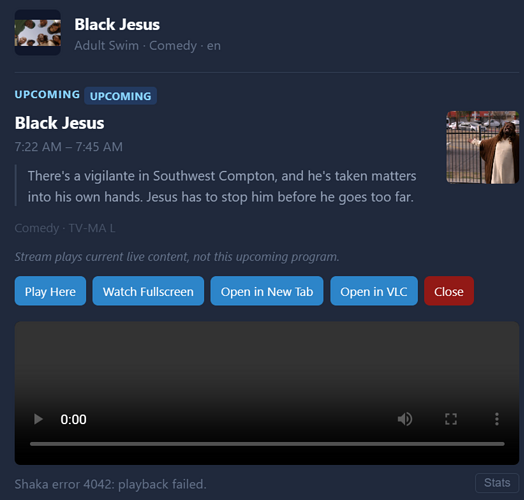Click the Black Jesus channel header title
Viewport: 524px width, 500px height.
[x=117, y=25]
